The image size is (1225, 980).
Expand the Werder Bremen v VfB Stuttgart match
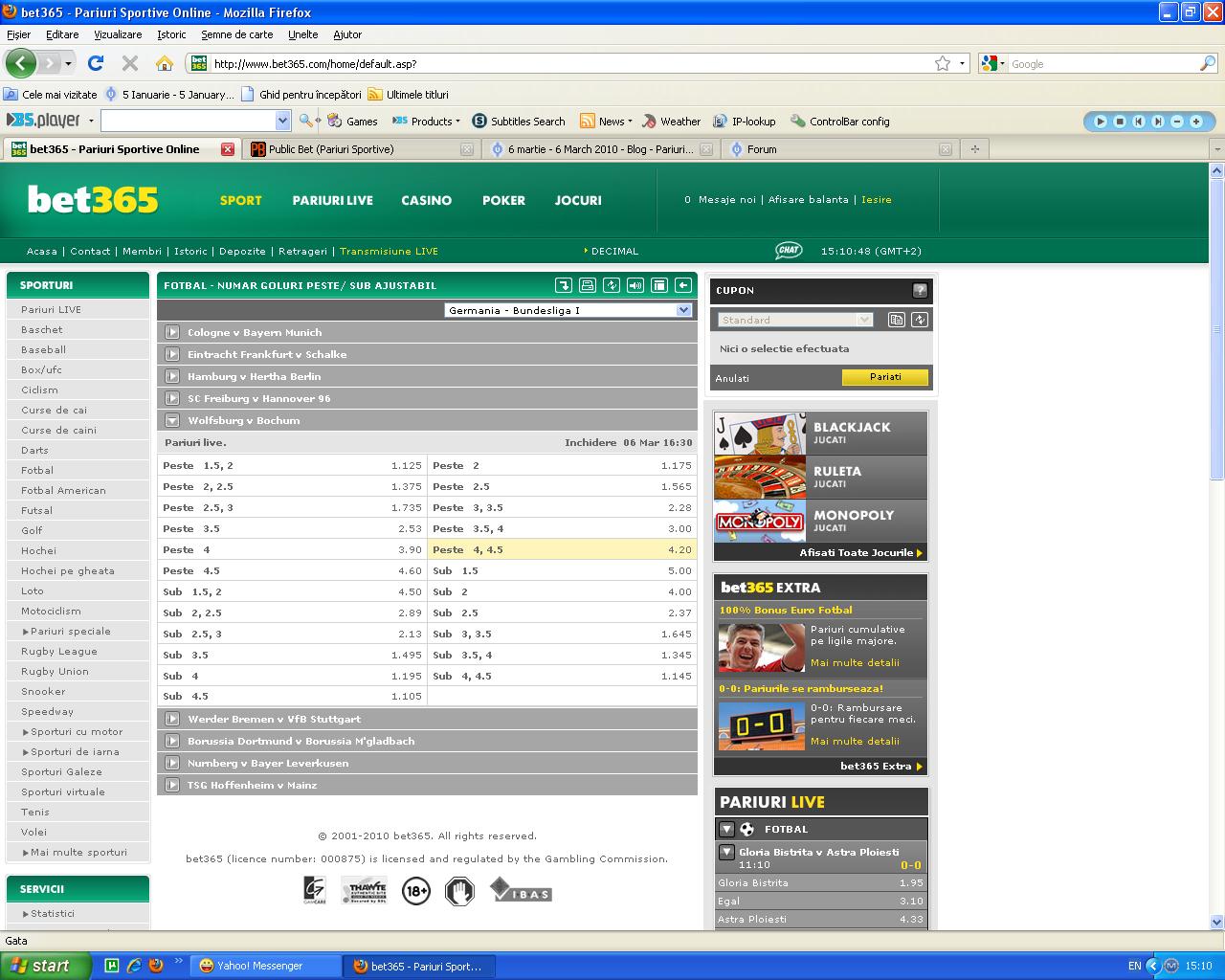click(172, 719)
